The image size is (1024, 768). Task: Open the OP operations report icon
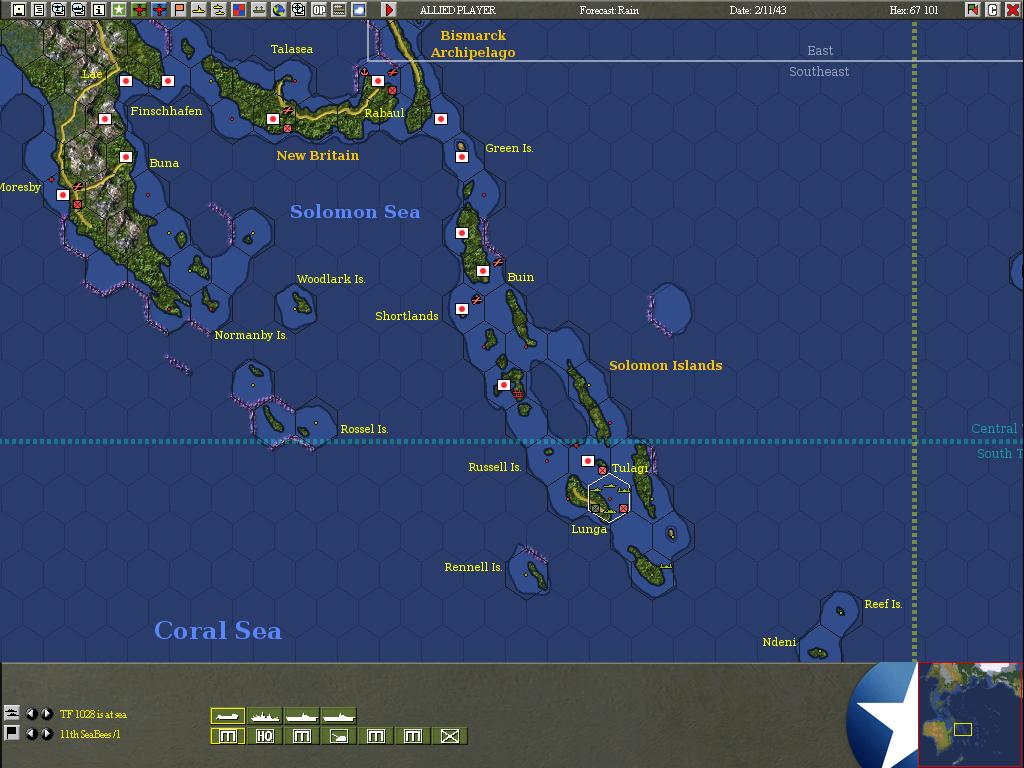coord(319,10)
